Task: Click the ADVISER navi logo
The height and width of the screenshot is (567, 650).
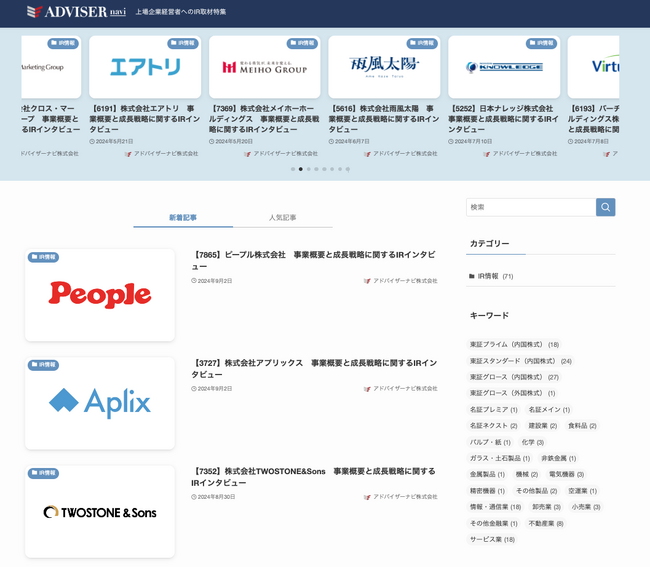Action: click(76, 12)
